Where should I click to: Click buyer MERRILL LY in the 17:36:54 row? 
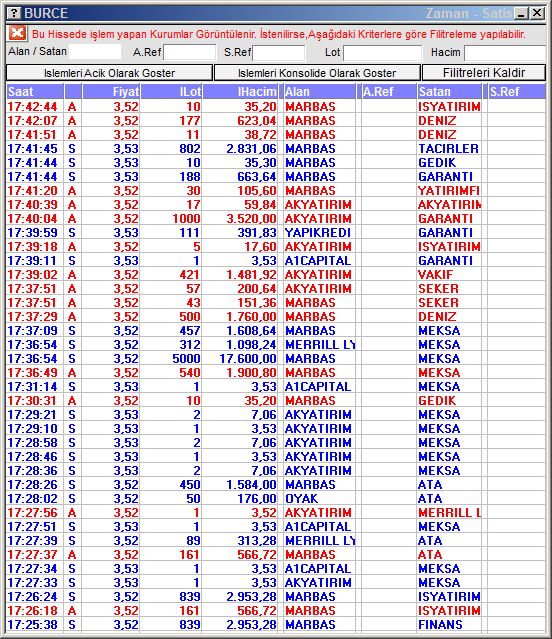coord(320,344)
